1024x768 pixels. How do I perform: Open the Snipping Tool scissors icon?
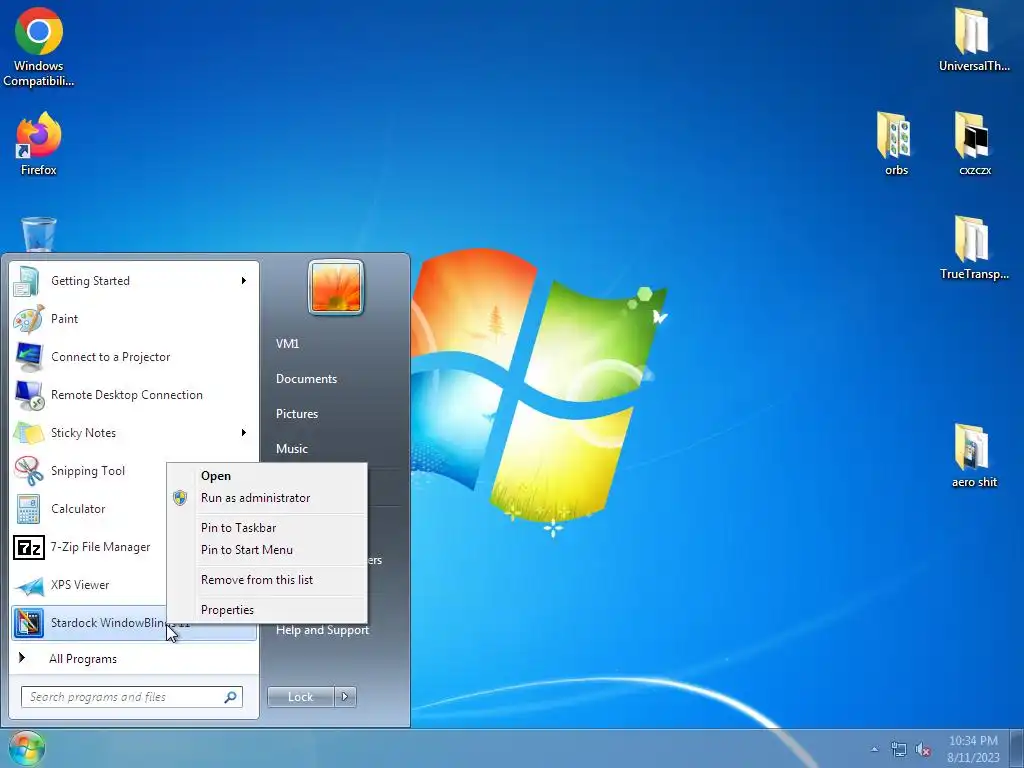tap(29, 471)
